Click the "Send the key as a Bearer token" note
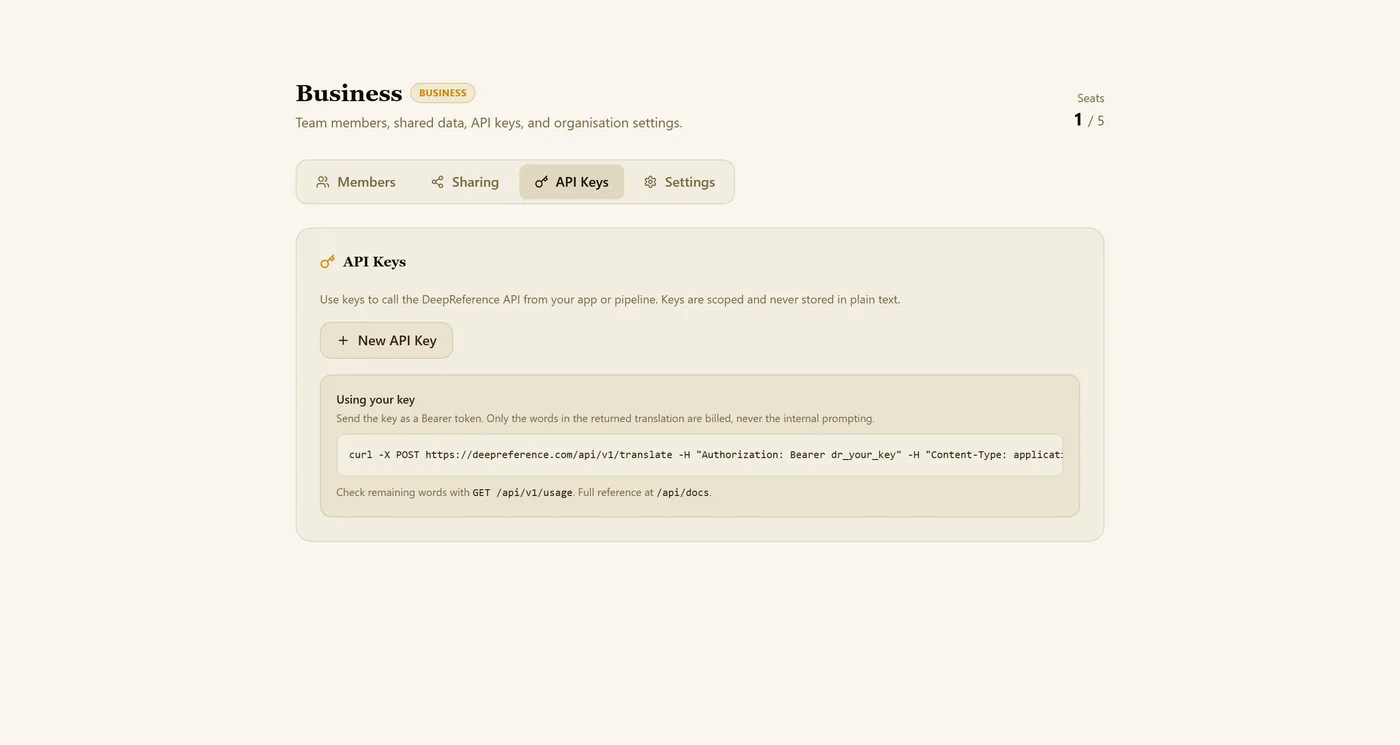This screenshot has height=745, width=1400. tap(605, 419)
